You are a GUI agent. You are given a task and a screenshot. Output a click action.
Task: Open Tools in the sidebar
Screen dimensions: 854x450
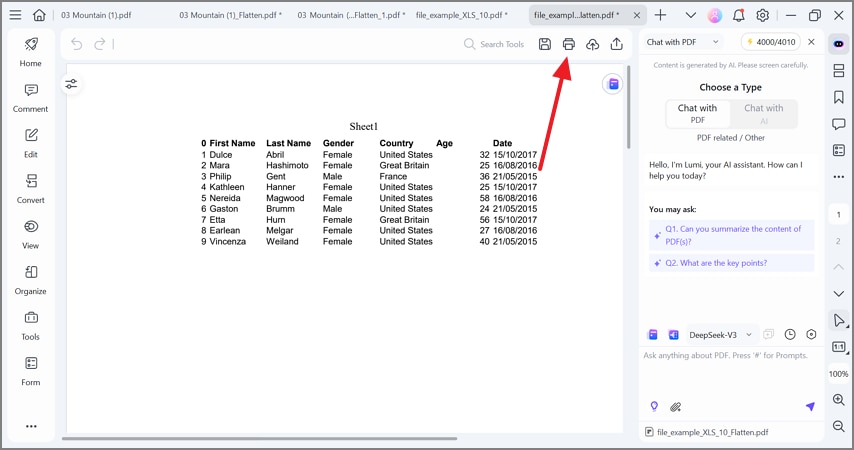(x=30, y=326)
